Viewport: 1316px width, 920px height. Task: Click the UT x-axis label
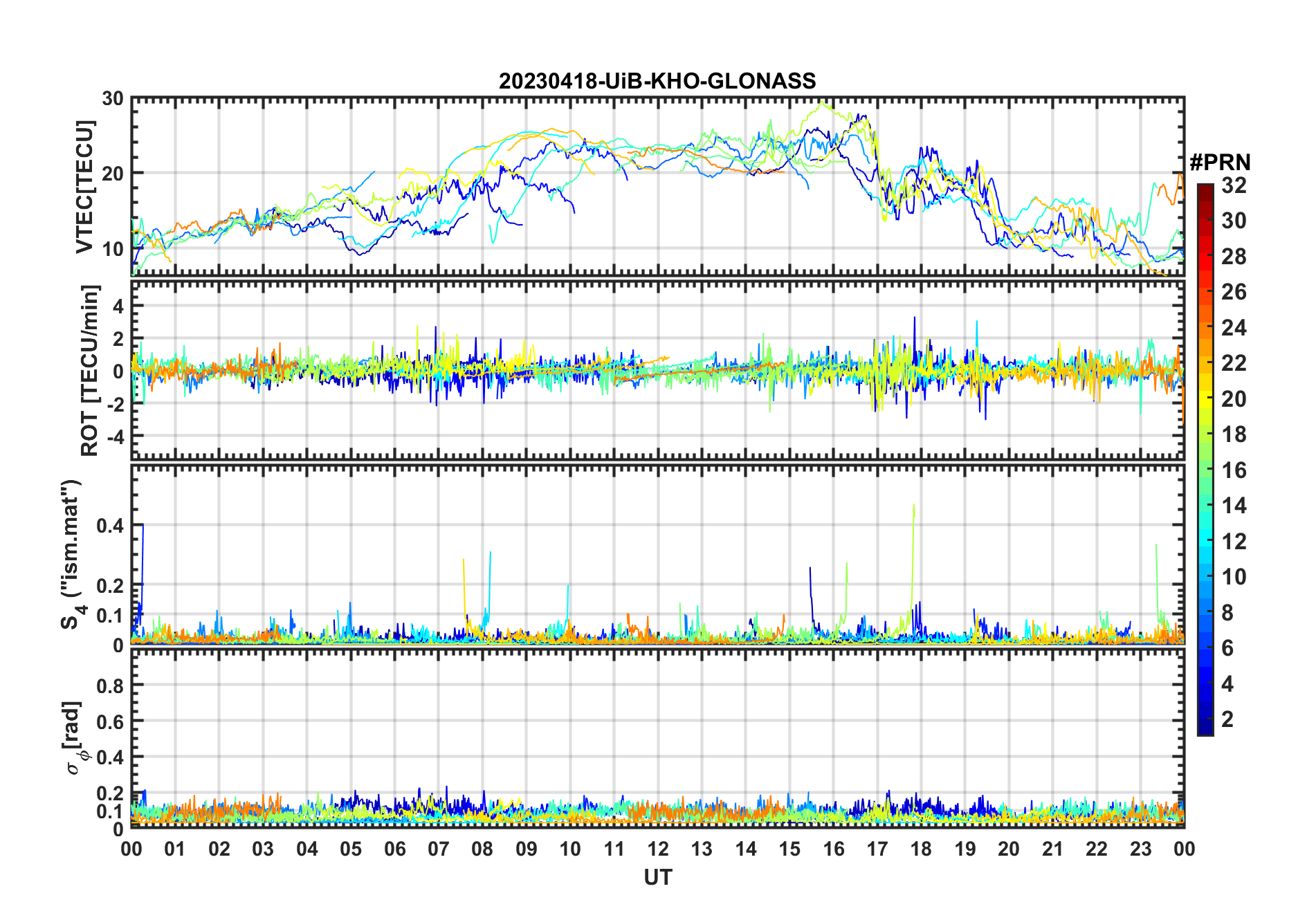[x=657, y=878]
